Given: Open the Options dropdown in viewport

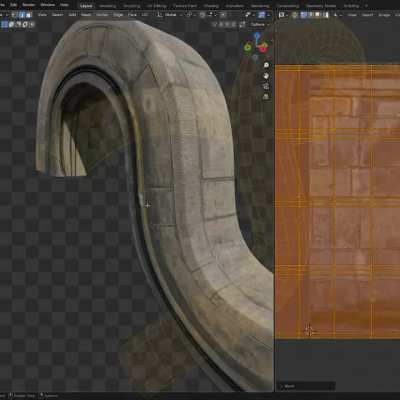Looking at the screenshot, I should [x=260, y=25].
